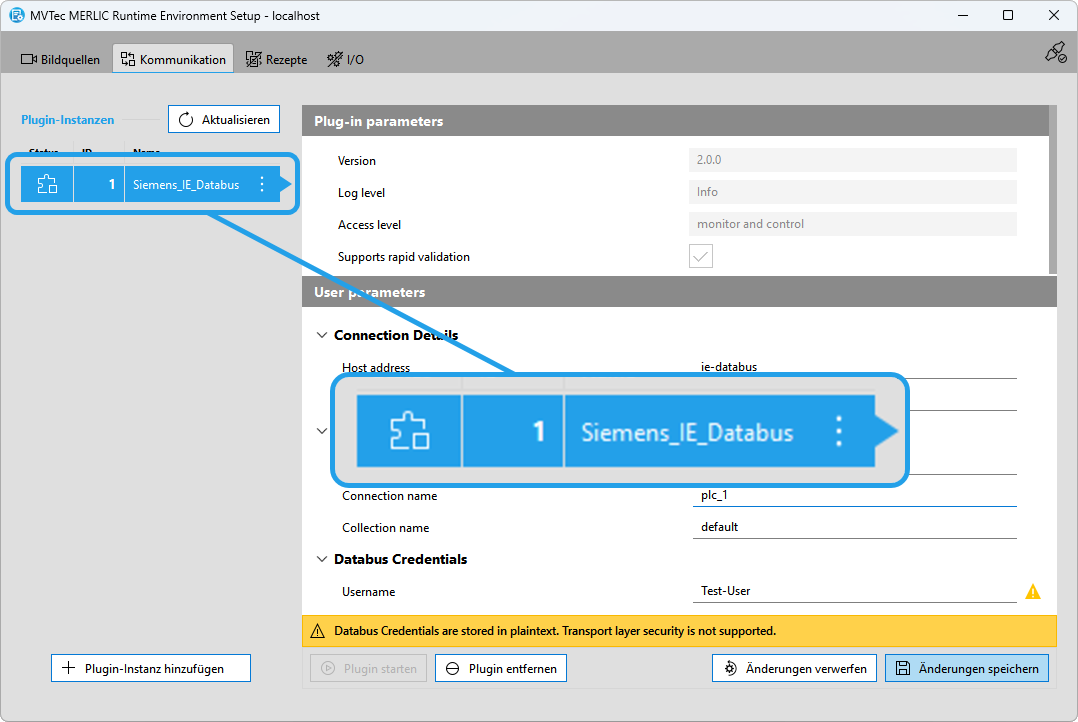Open three-dot menu for Siemens_IE_Databus
The width and height of the screenshot is (1078, 722).
tap(262, 184)
